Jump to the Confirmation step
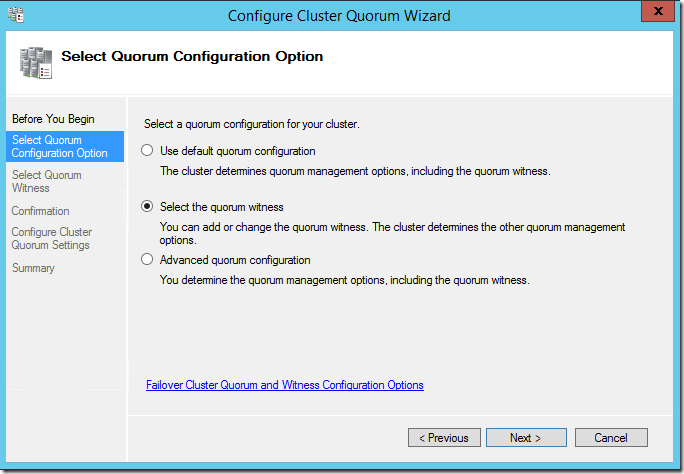The height and width of the screenshot is (474, 684). point(41,211)
